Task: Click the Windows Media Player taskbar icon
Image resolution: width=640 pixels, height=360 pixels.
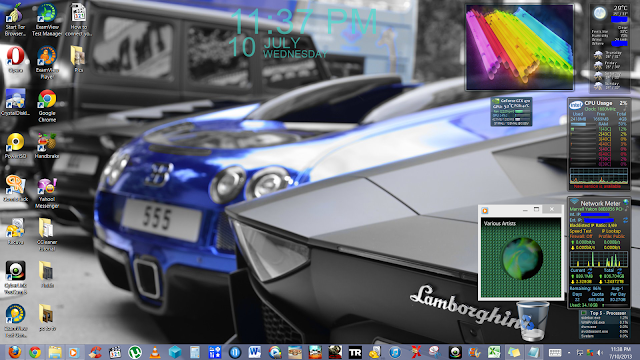Action: 74,352
